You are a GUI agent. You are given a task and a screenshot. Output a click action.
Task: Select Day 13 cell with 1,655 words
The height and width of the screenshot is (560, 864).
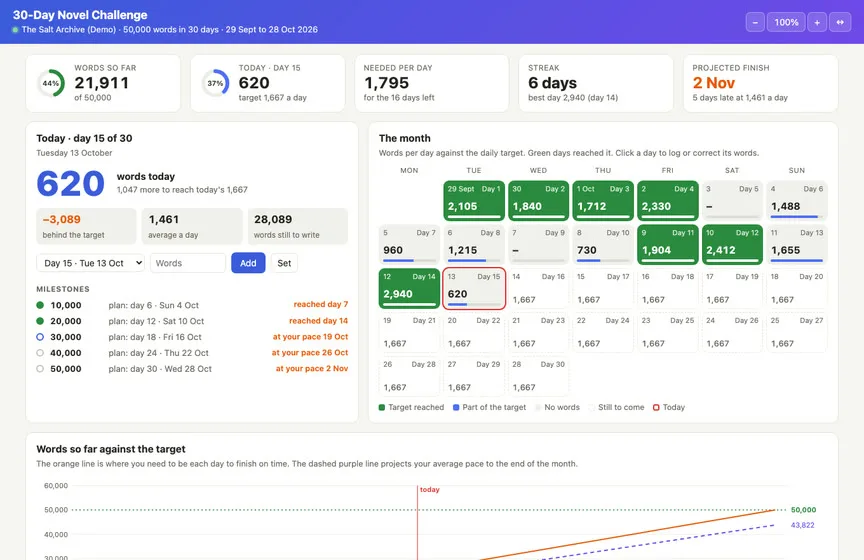796,244
